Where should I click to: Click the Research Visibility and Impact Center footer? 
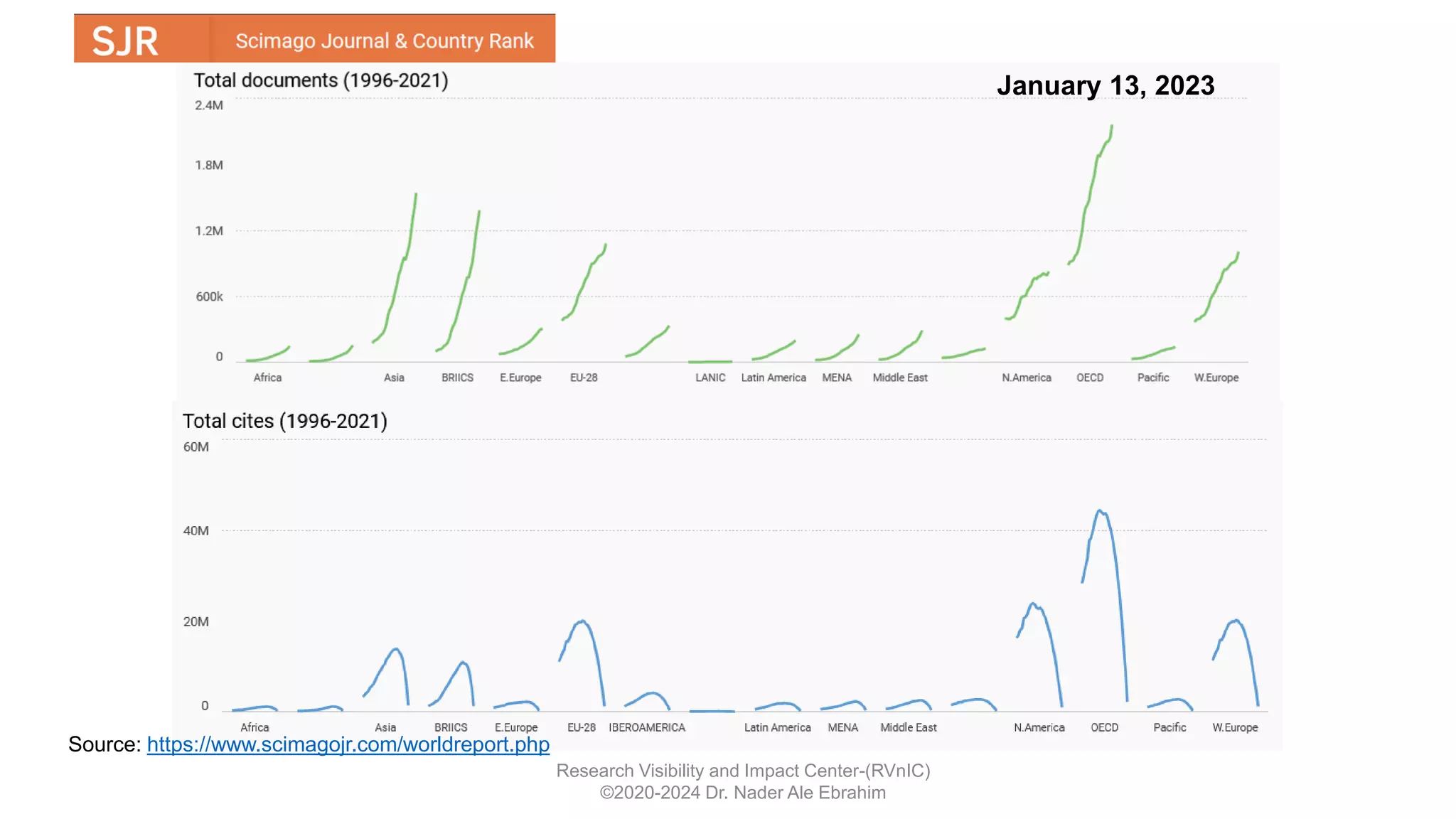click(x=743, y=771)
